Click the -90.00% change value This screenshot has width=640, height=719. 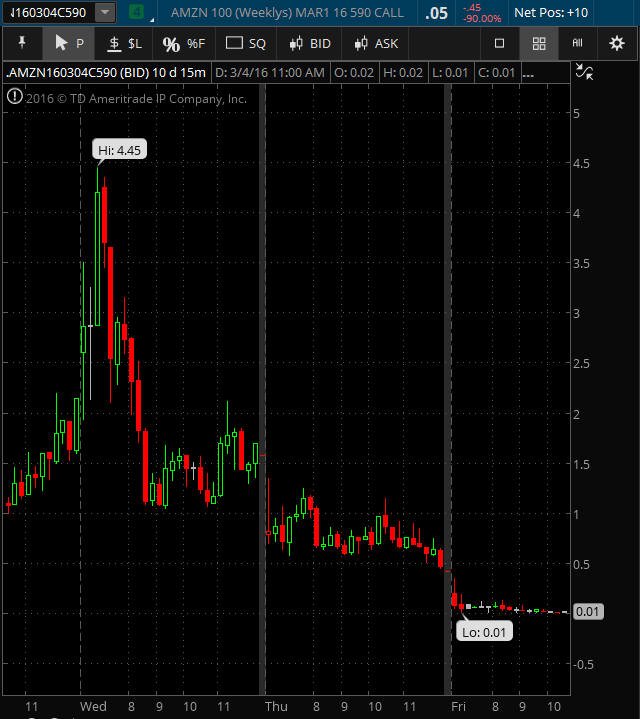(x=482, y=18)
